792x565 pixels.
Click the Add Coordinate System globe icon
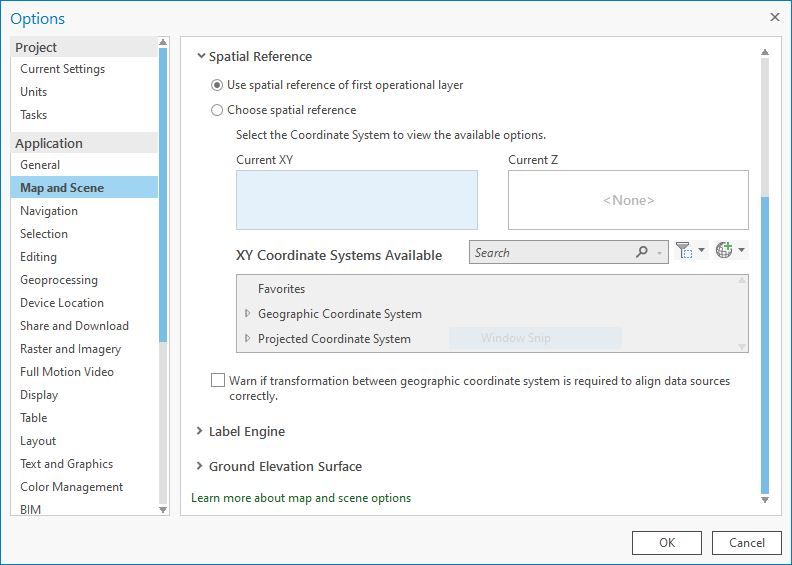coord(724,251)
